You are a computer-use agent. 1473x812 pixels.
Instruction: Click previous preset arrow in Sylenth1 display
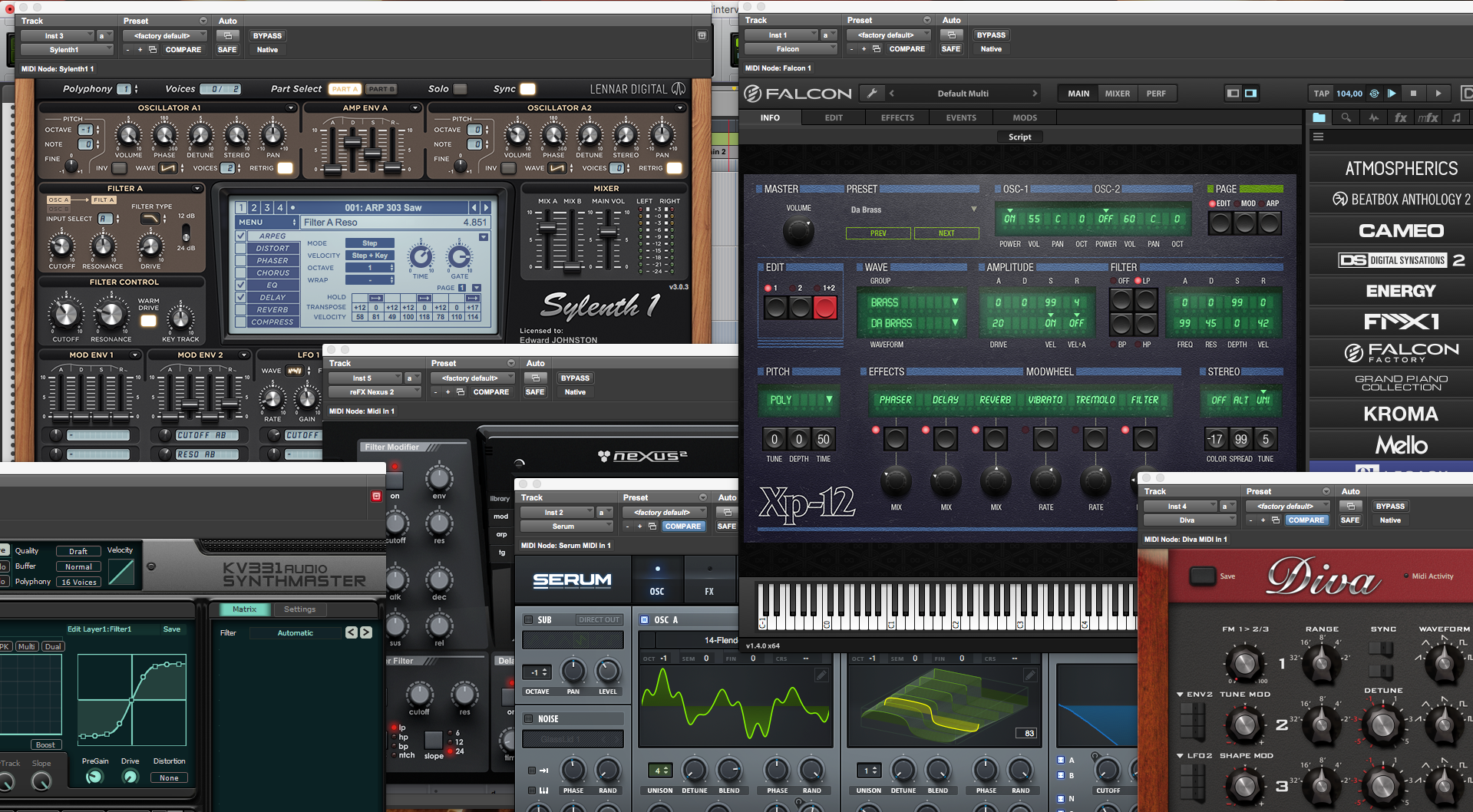click(474, 207)
